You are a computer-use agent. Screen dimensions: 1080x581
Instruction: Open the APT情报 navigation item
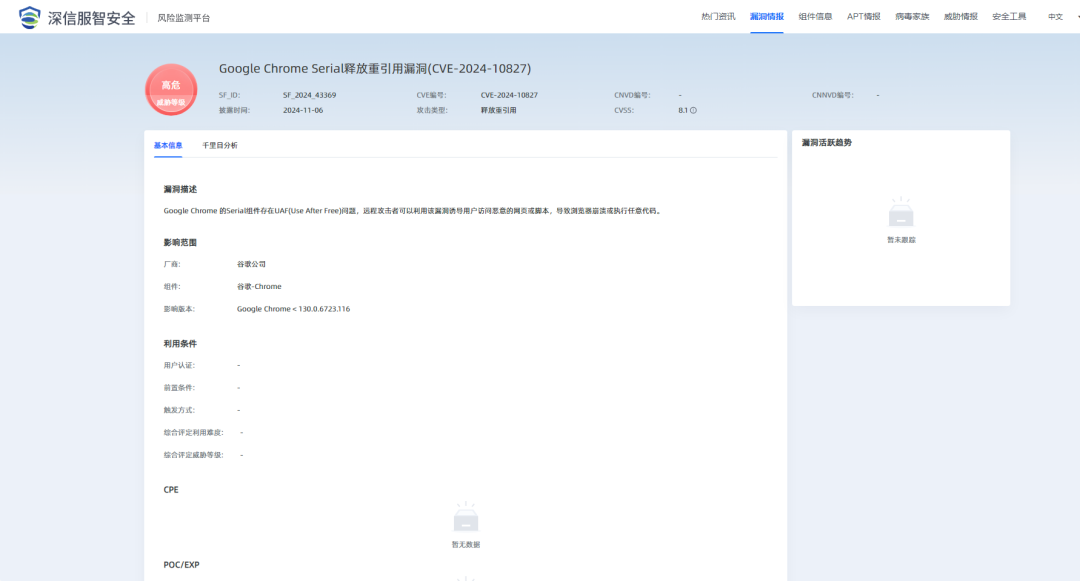point(864,17)
